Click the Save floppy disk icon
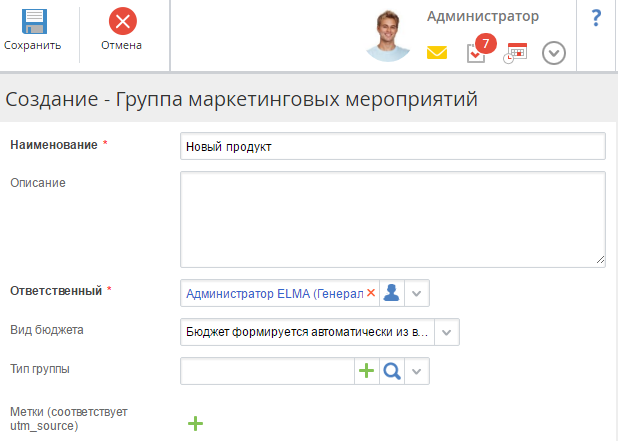This screenshot has height=441, width=618. (x=32, y=21)
